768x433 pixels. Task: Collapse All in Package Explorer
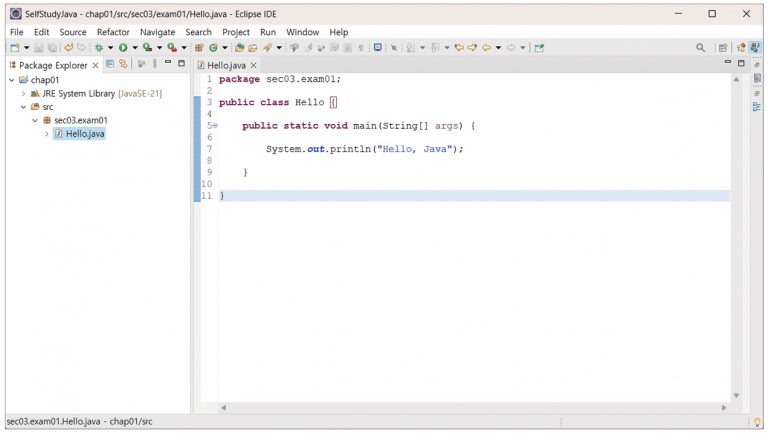(x=110, y=64)
